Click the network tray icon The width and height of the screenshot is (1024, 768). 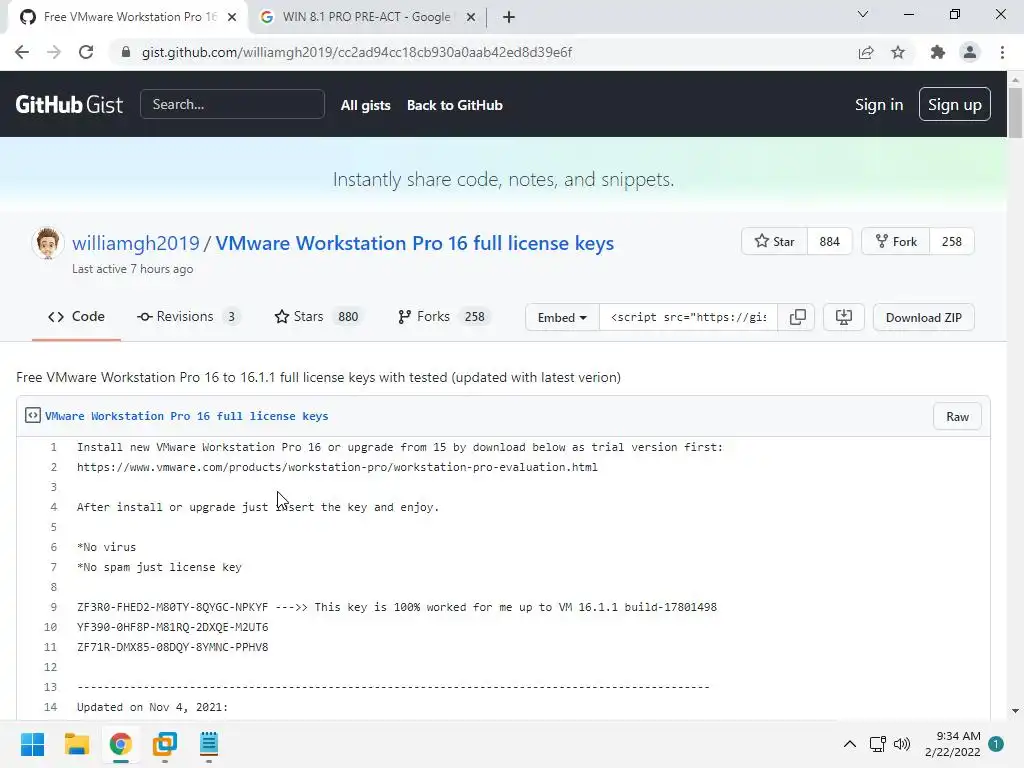coord(878,744)
